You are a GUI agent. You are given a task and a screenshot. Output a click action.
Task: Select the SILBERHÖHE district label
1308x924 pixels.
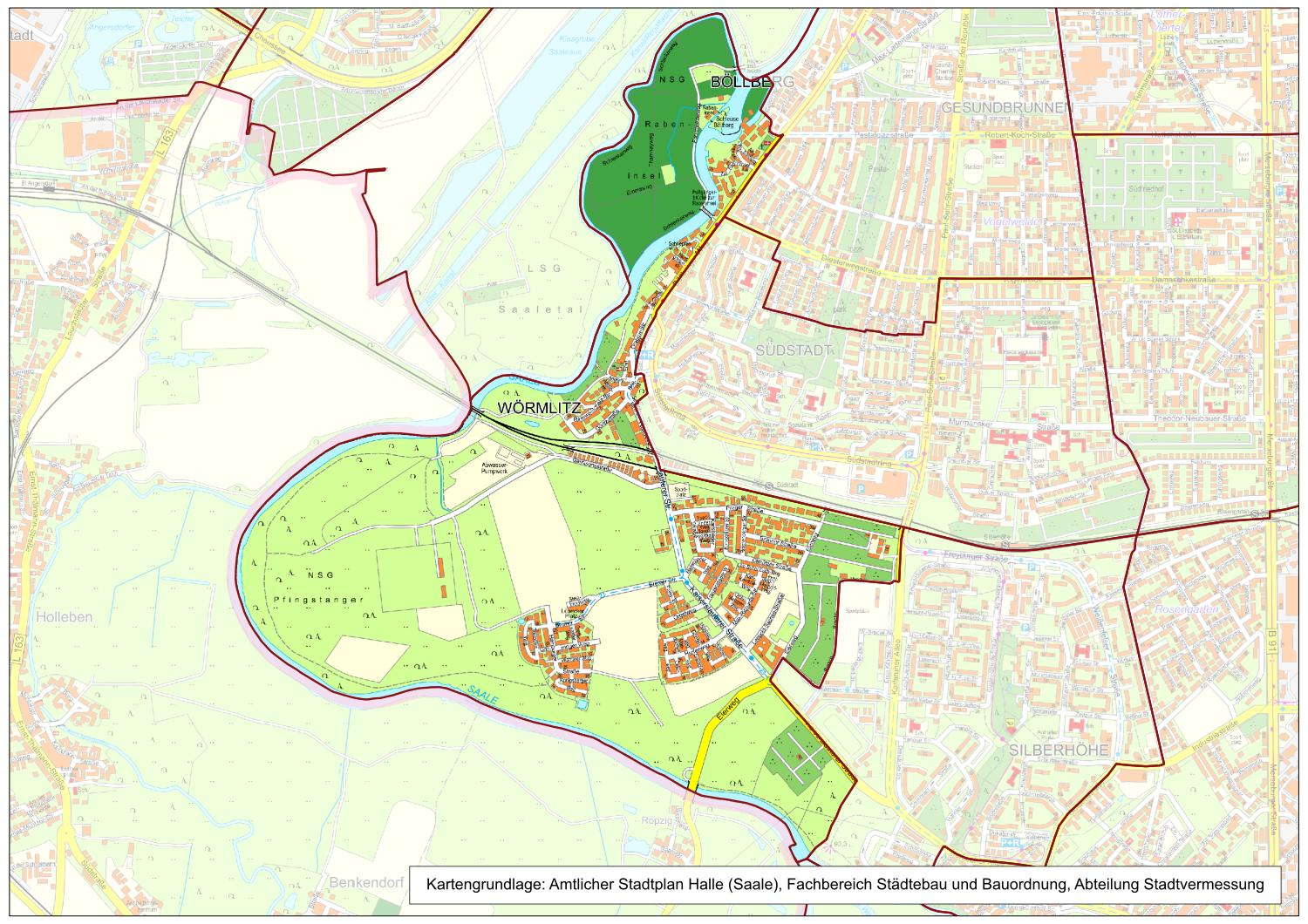tap(1059, 750)
